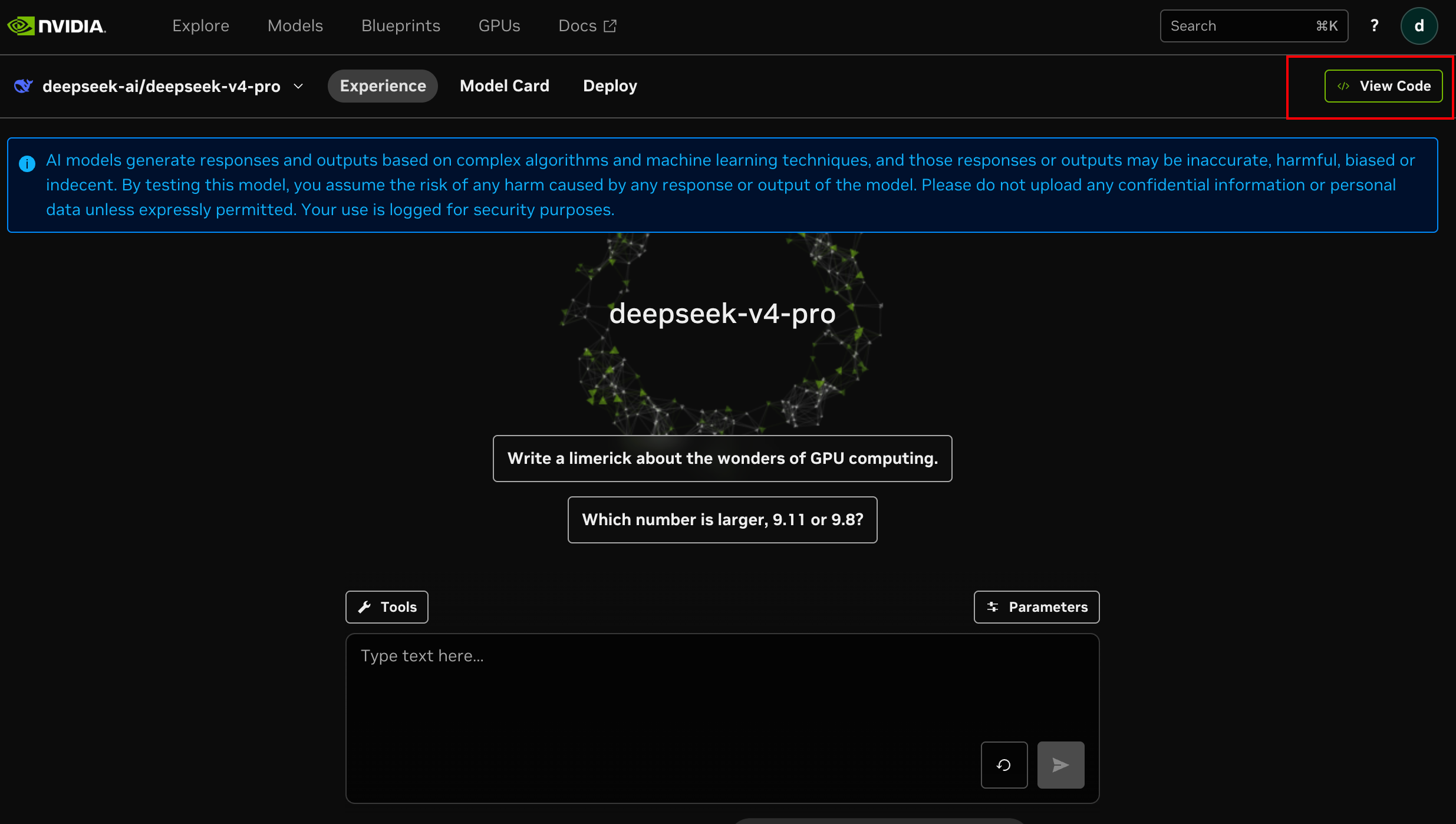The width and height of the screenshot is (1456, 824).
Task: Choose the 9.11 or 9.8 prompt
Action: point(722,520)
